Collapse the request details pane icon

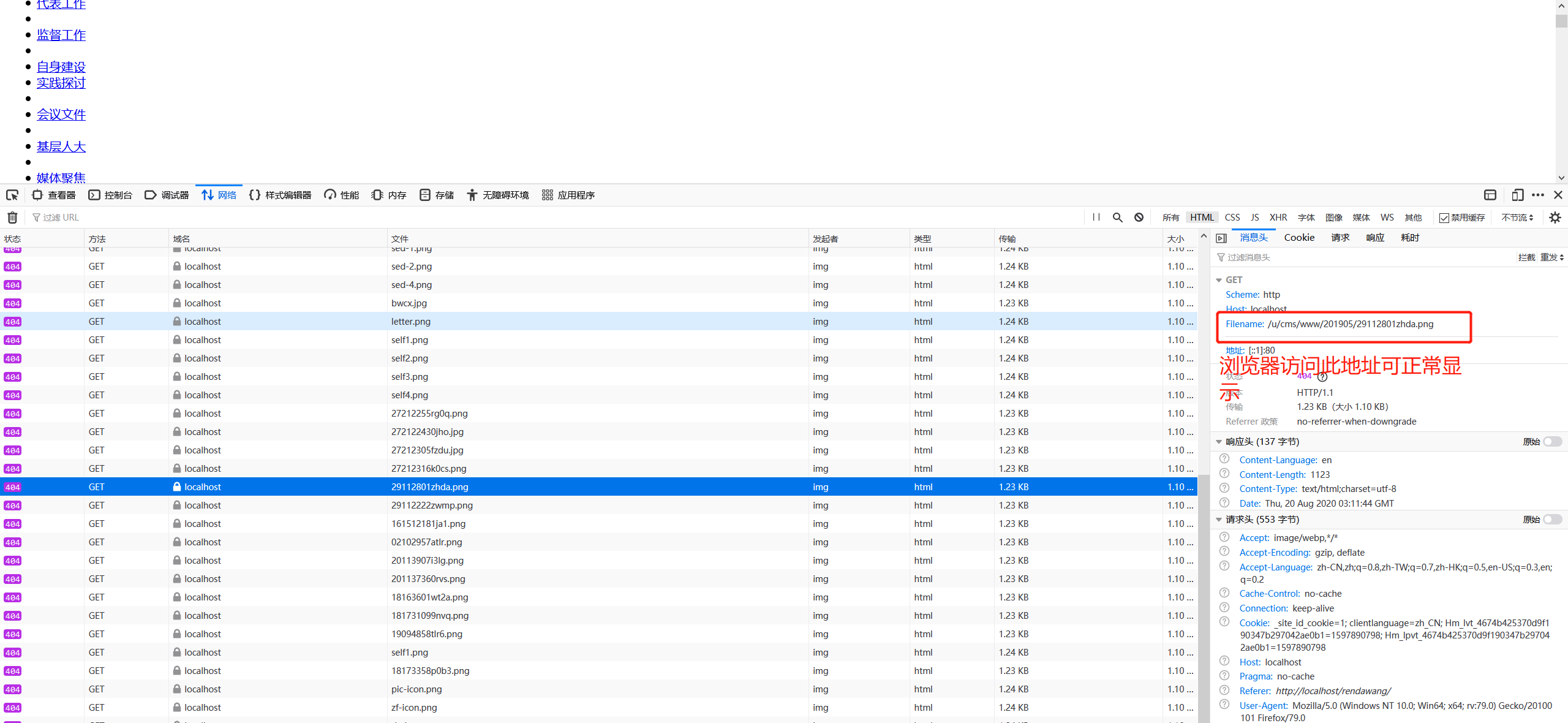click(x=1221, y=238)
